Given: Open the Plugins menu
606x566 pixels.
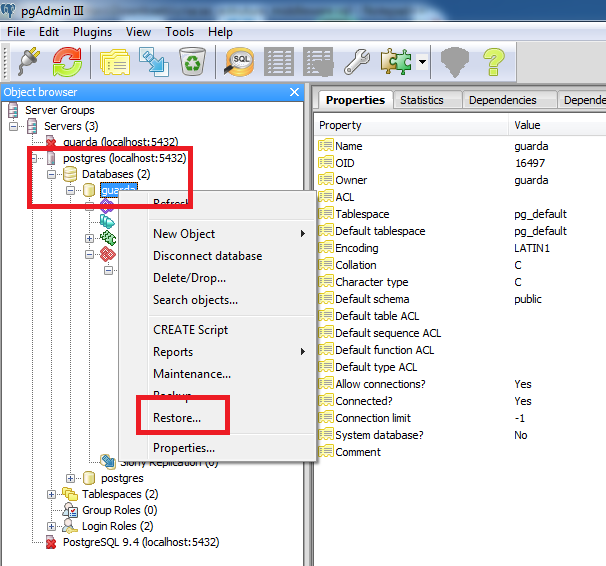Looking at the screenshot, I should click(x=92, y=32).
